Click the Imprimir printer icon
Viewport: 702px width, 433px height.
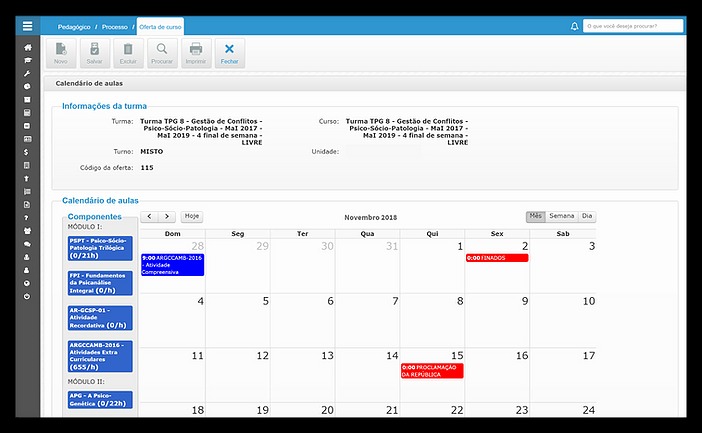click(x=196, y=52)
